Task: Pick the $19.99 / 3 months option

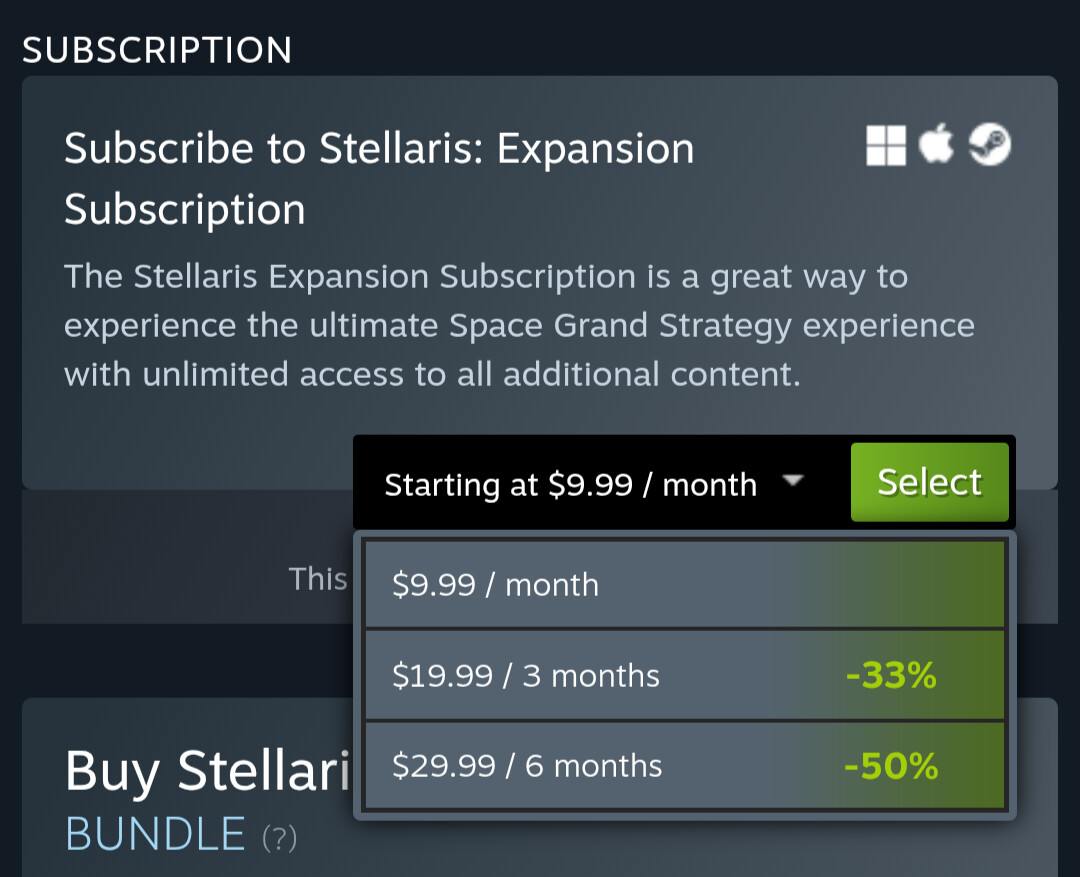Action: (526, 676)
